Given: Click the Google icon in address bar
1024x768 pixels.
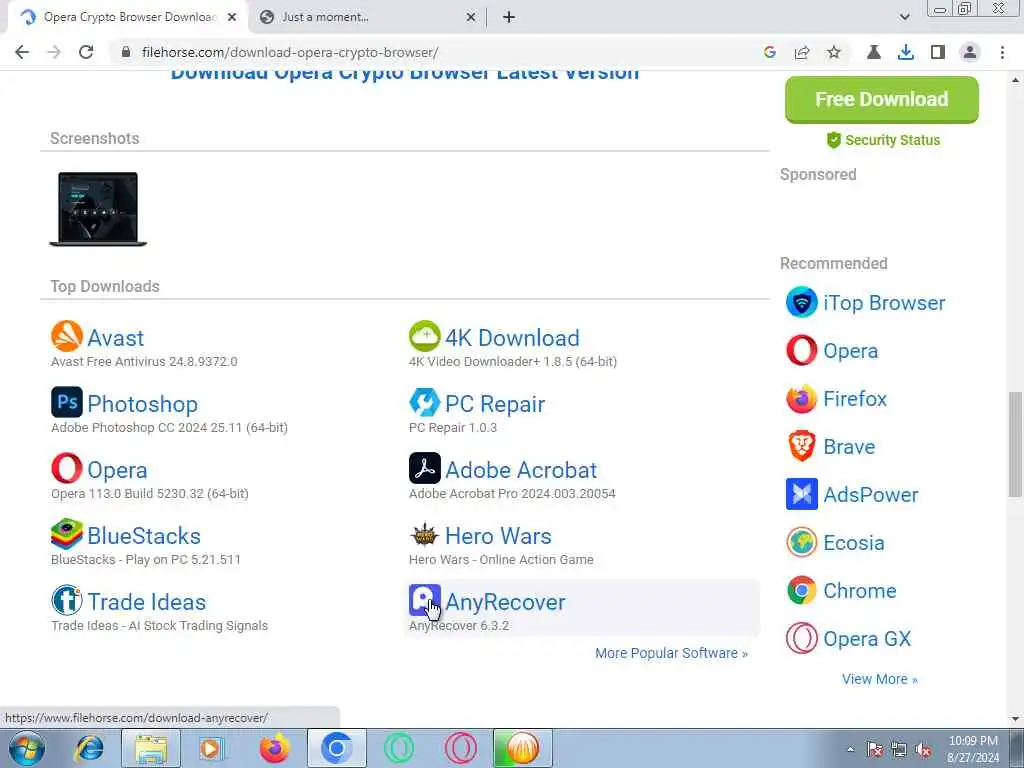Looking at the screenshot, I should pyautogui.click(x=770, y=52).
